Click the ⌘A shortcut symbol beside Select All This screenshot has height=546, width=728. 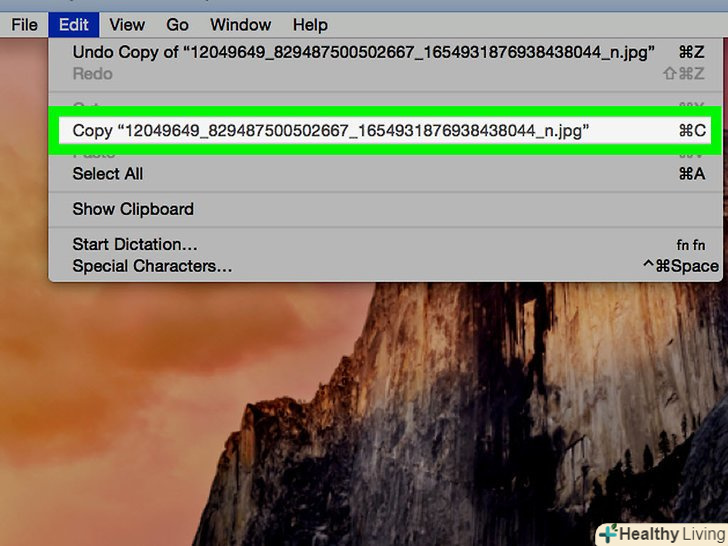tap(692, 174)
